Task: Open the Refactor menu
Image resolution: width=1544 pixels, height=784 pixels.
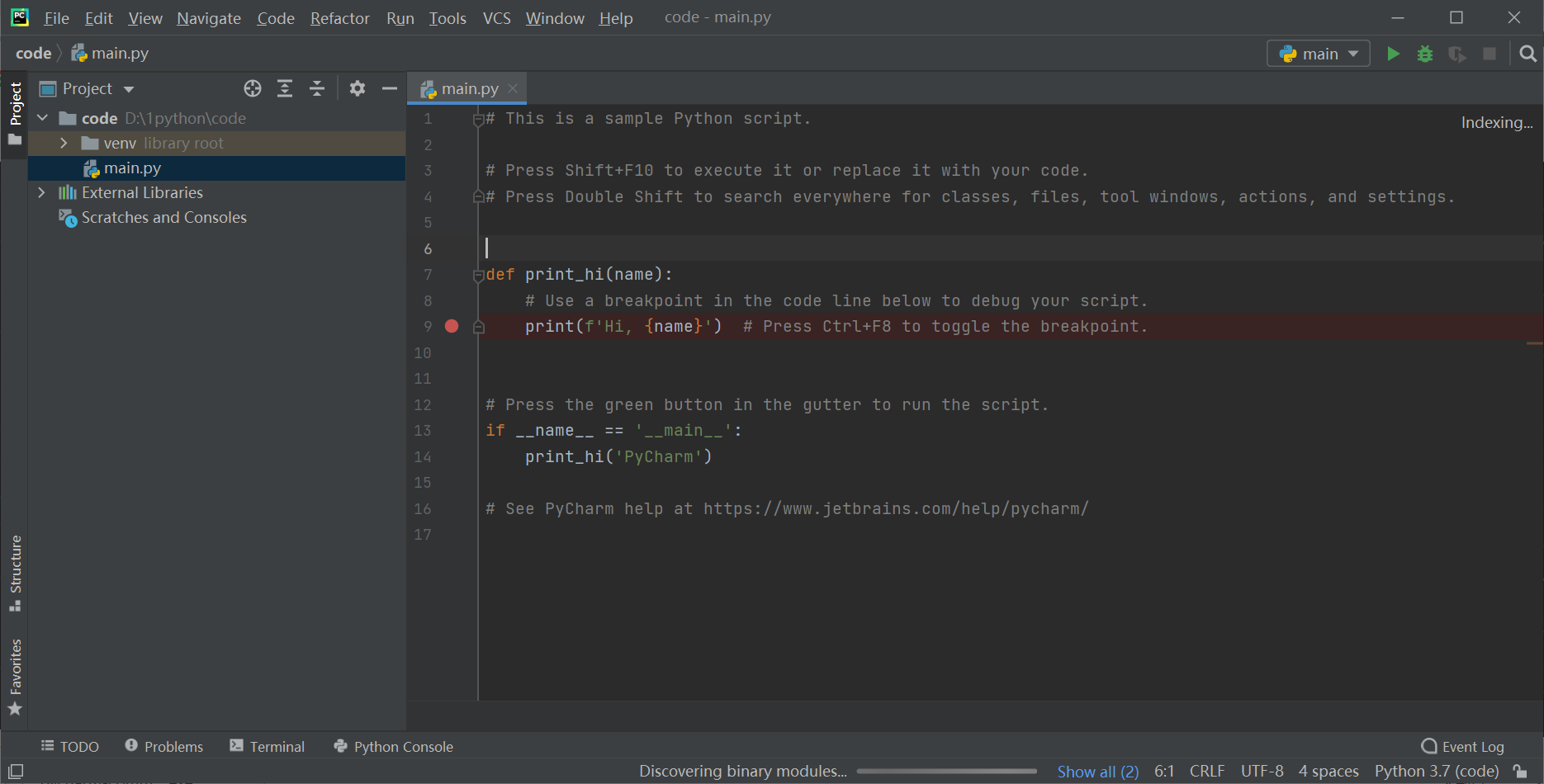Action: click(340, 18)
